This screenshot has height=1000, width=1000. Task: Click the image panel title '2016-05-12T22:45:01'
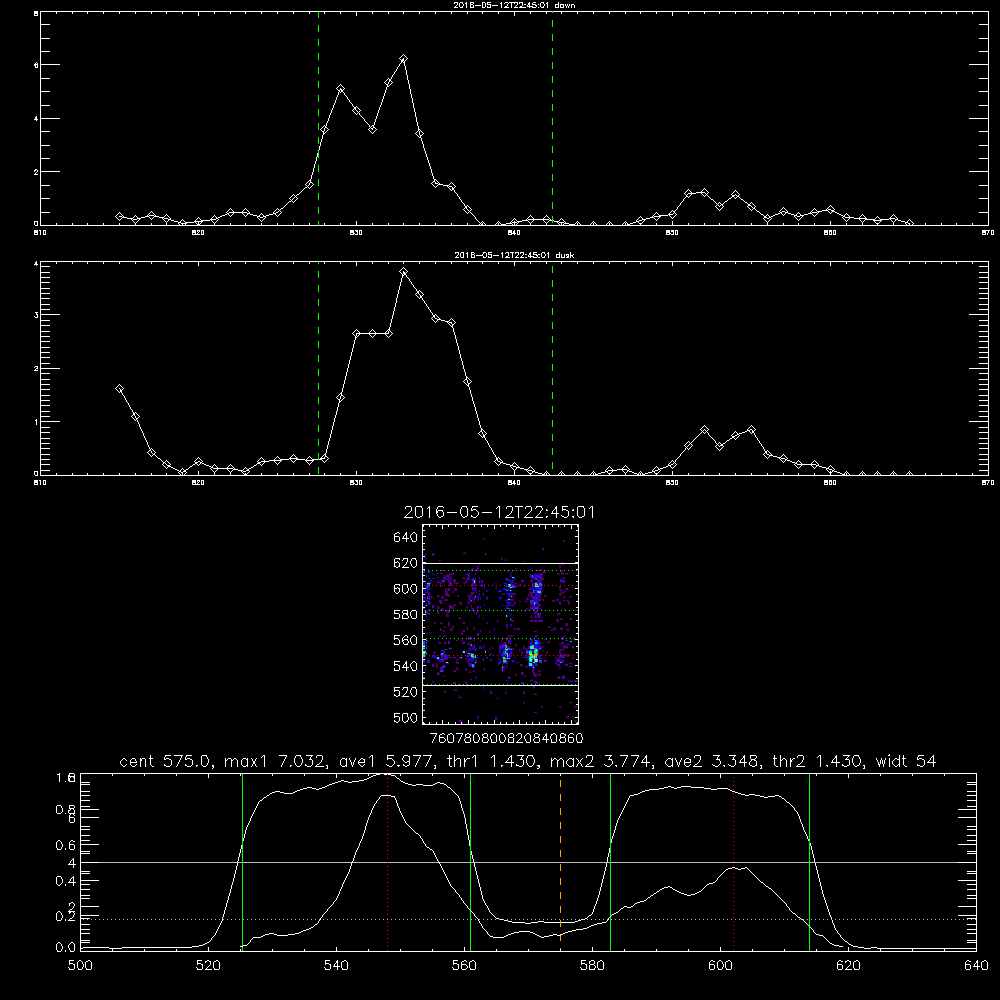coord(499,512)
